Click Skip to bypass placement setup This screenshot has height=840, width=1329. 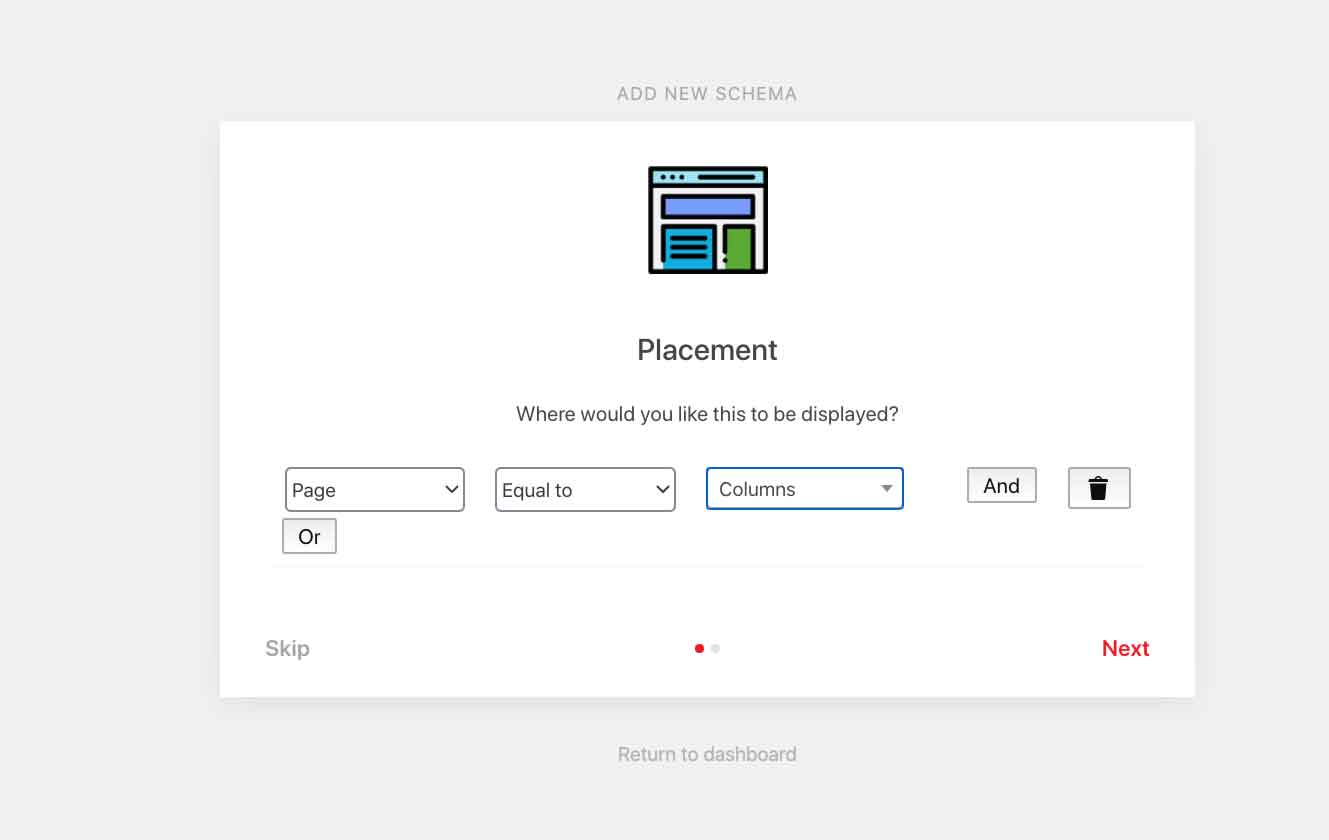(287, 648)
